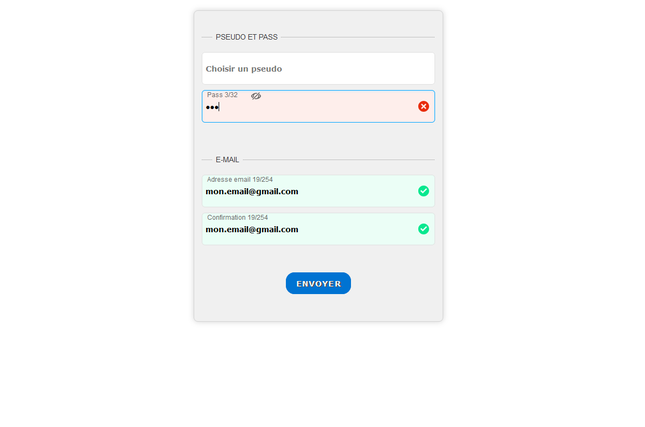The image size is (645, 427).
Task: Click the "PSEUDO ET PASS" section legend
Action: pyautogui.click(x=246, y=37)
